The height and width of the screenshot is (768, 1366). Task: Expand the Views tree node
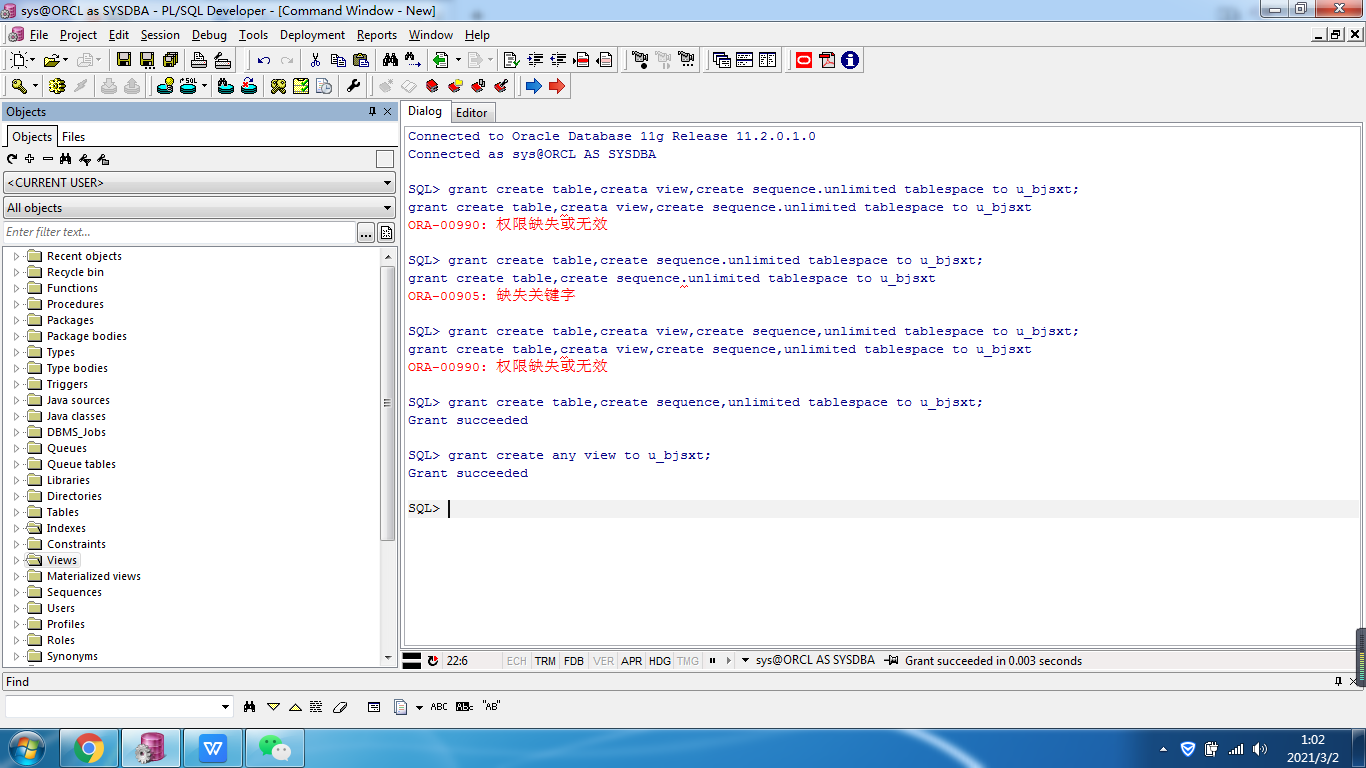pyautogui.click(x=16, y=560)
